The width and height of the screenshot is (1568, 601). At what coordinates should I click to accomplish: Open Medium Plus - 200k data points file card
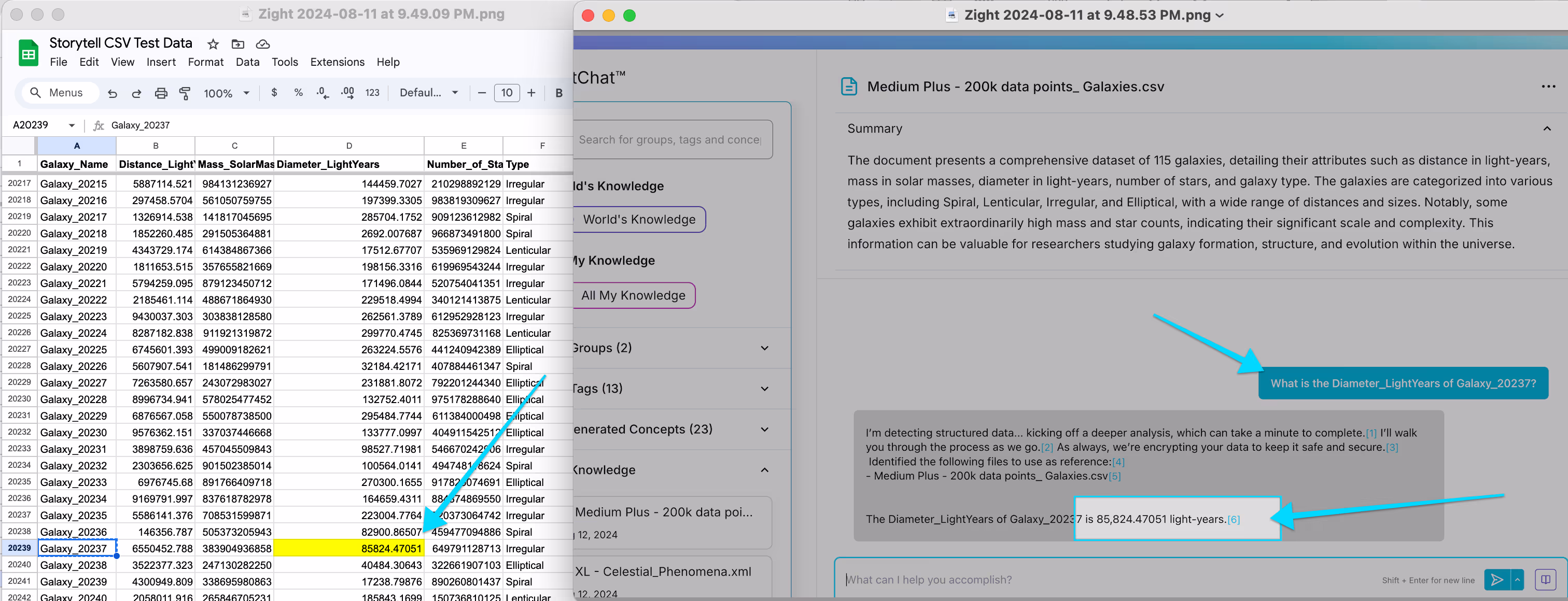(x=673, y=523)
